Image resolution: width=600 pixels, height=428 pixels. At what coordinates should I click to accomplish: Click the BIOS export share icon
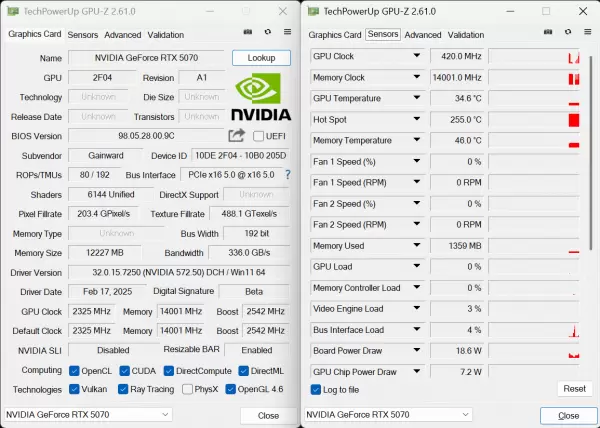[236, 136]
